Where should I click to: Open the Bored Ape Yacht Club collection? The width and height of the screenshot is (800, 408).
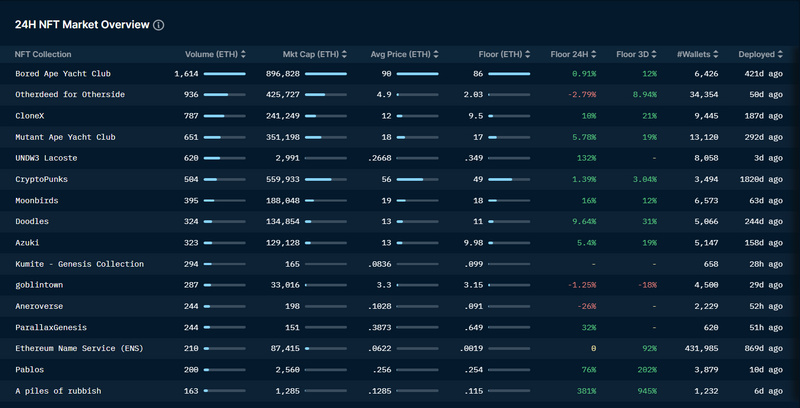click(62, 74)
